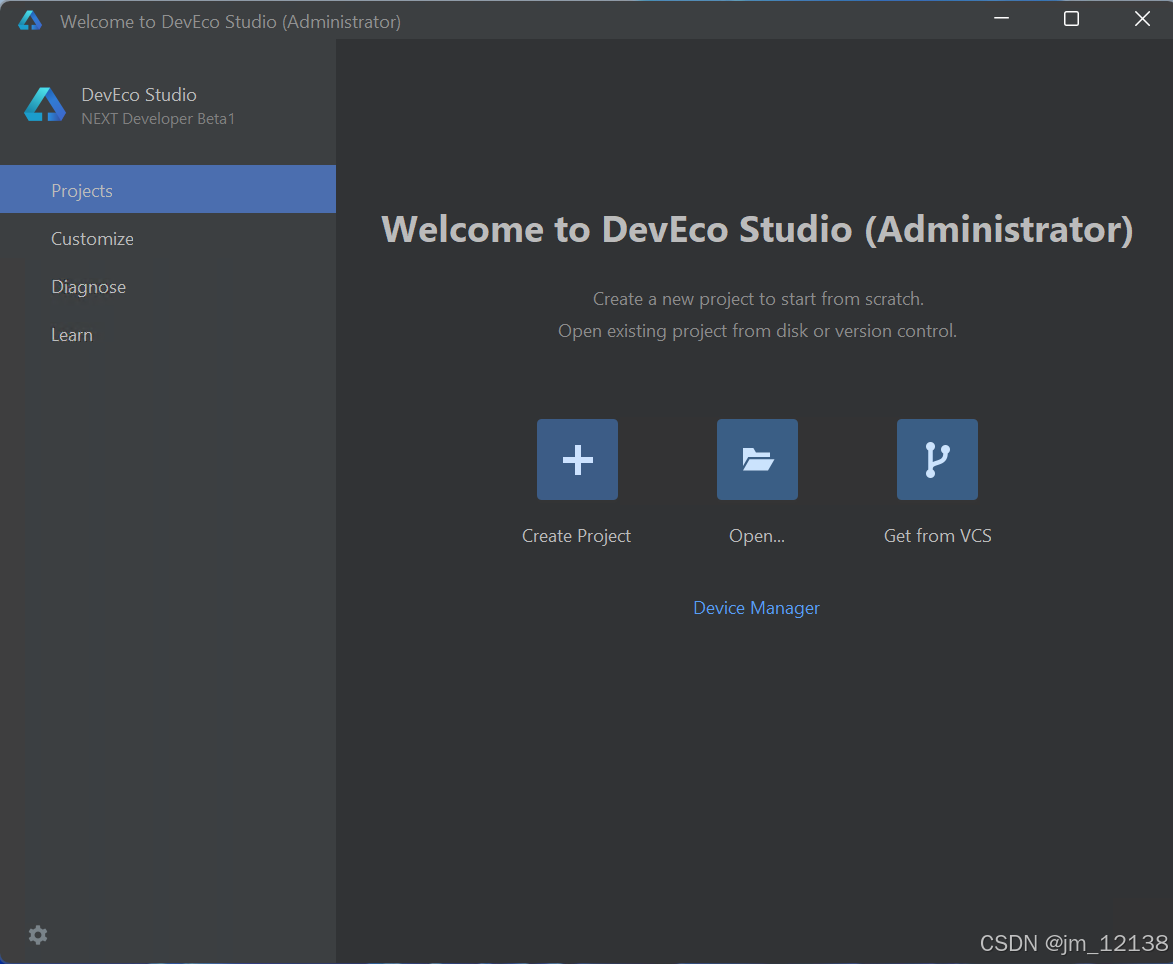
Task: Click the Welcome to DevEco Studio heading
Action: tap(757, 230)
